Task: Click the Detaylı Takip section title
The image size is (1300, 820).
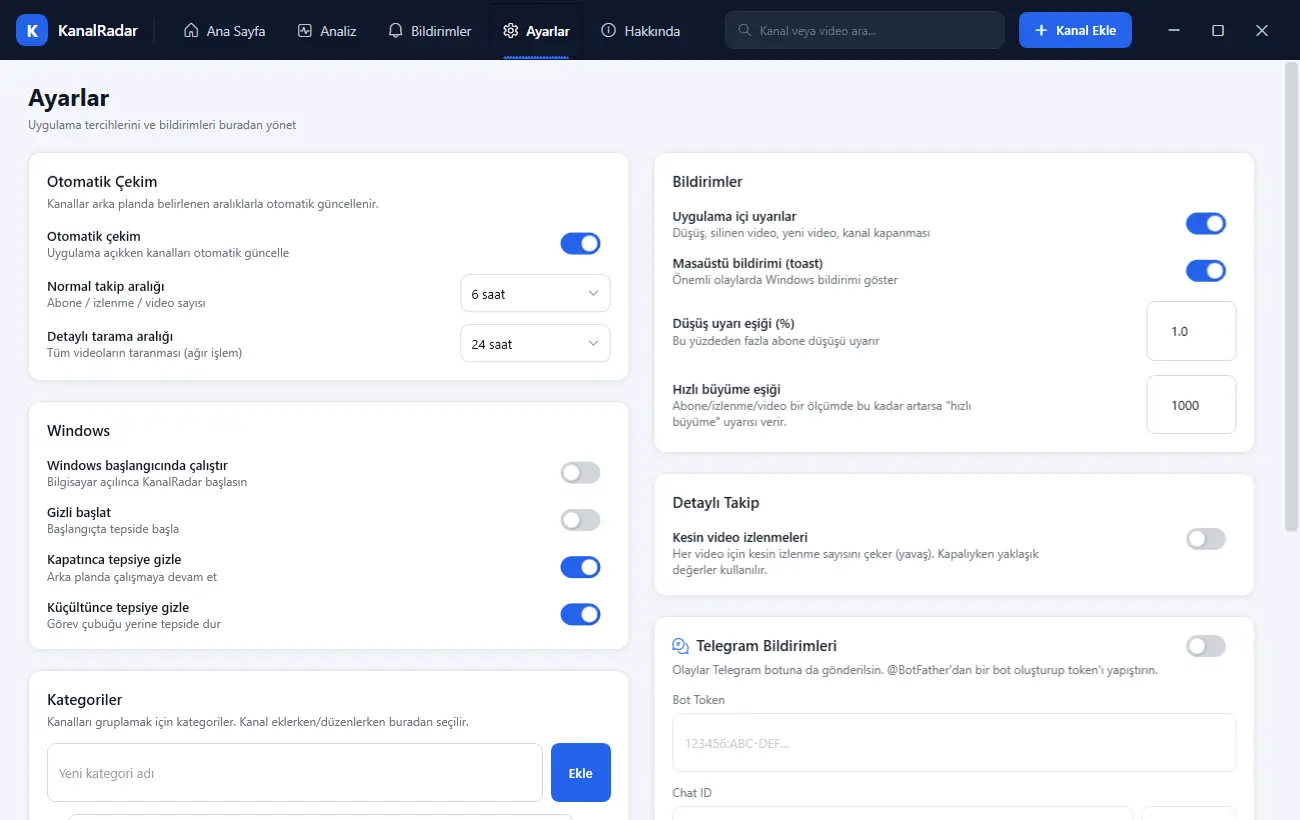Action: pos(716,503)
